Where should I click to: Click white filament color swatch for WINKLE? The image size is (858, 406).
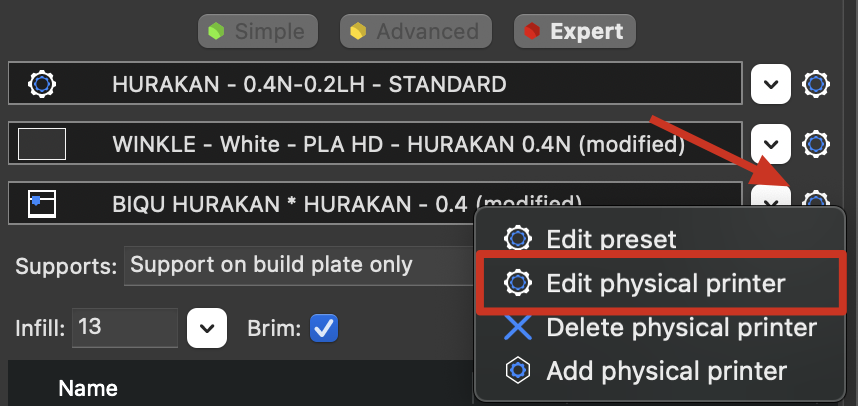tap(42, 144)
